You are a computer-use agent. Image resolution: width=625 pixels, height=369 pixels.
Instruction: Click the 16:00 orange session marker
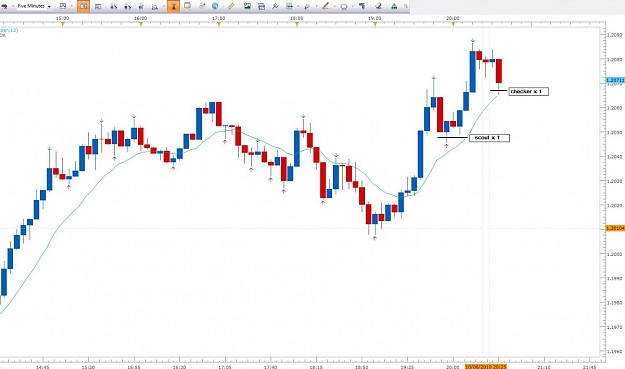[141, 25]
